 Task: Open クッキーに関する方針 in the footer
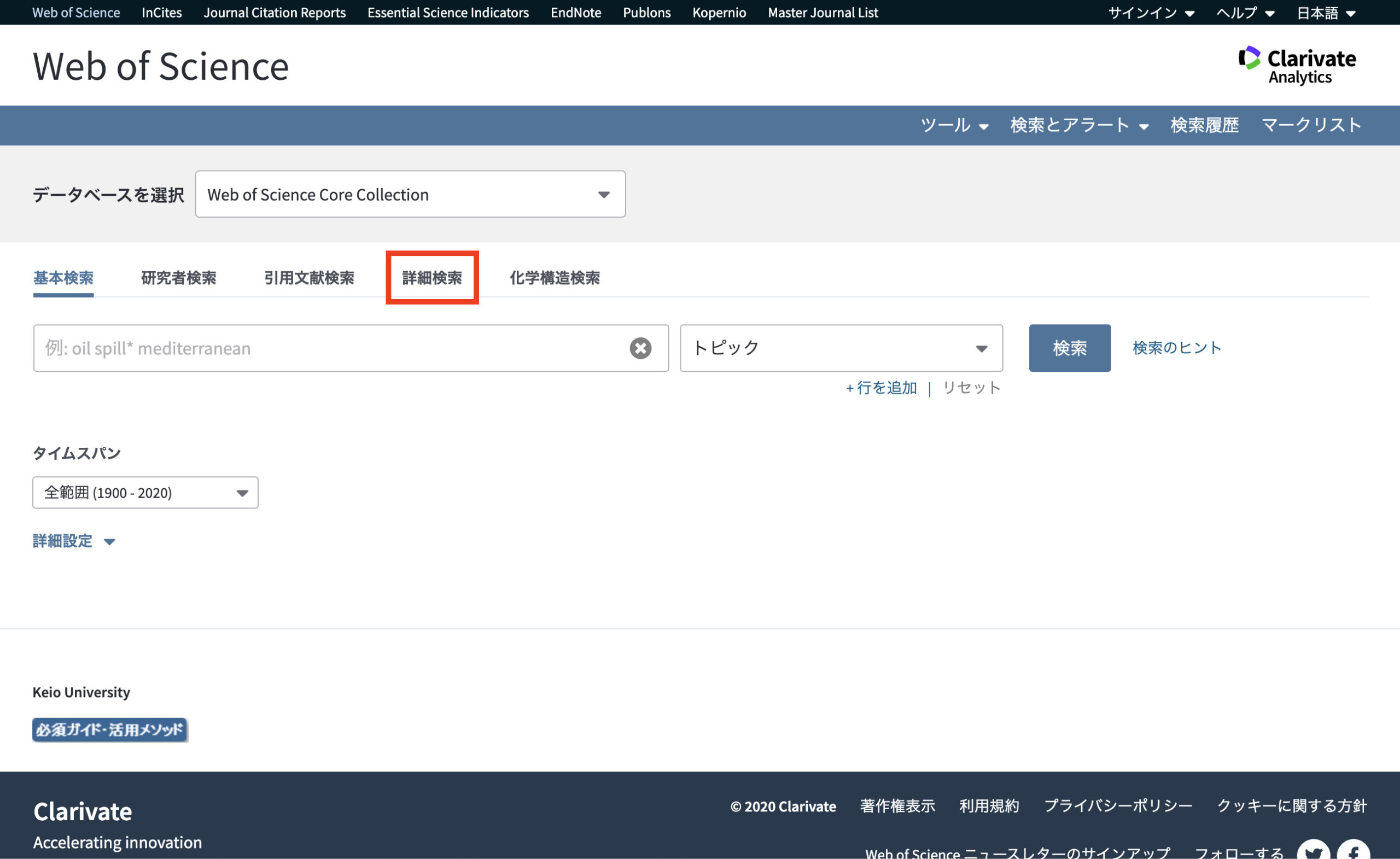1292,805
